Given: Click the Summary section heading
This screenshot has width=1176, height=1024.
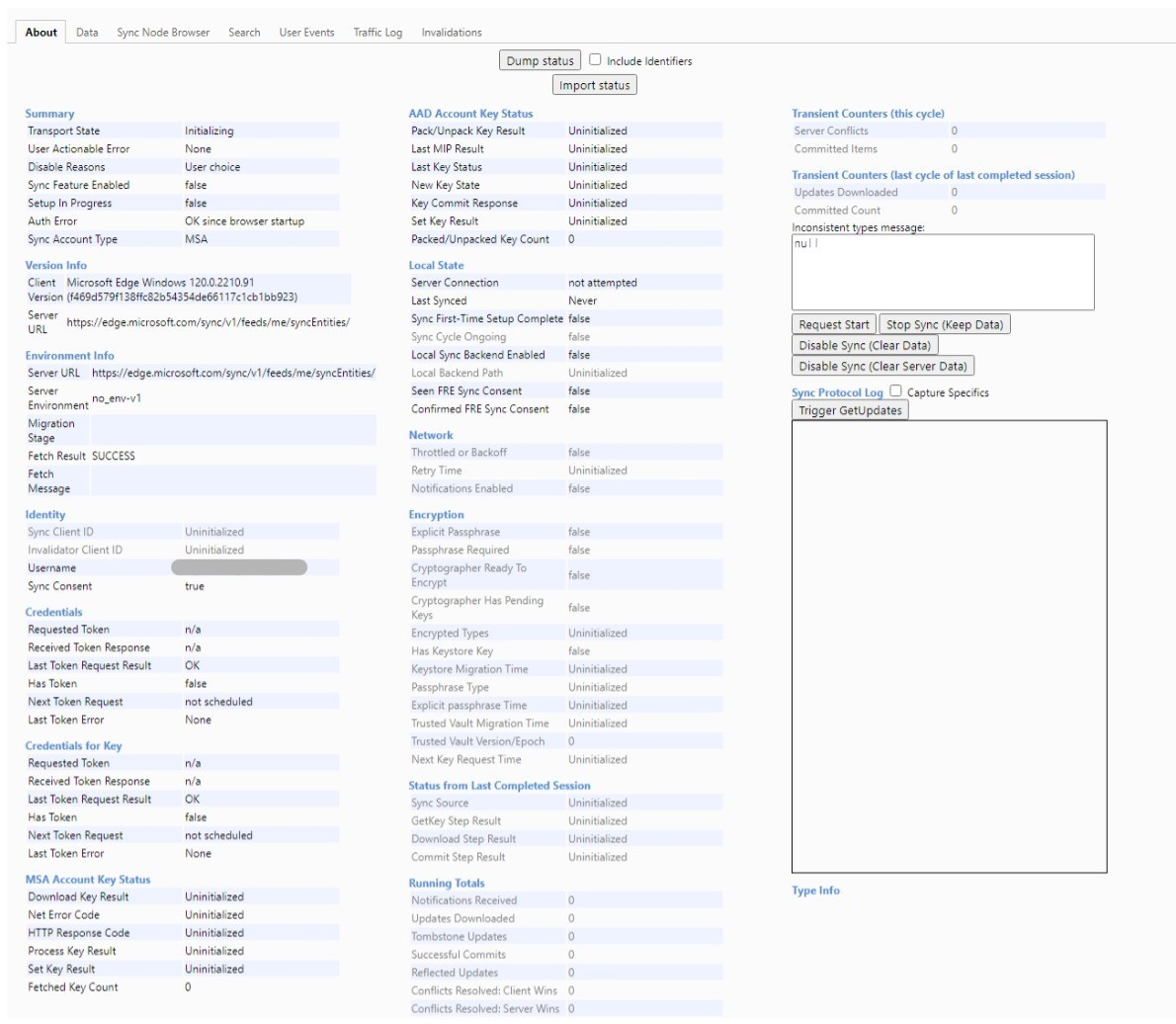Looking at the screenshot, I should coord(49,114).
